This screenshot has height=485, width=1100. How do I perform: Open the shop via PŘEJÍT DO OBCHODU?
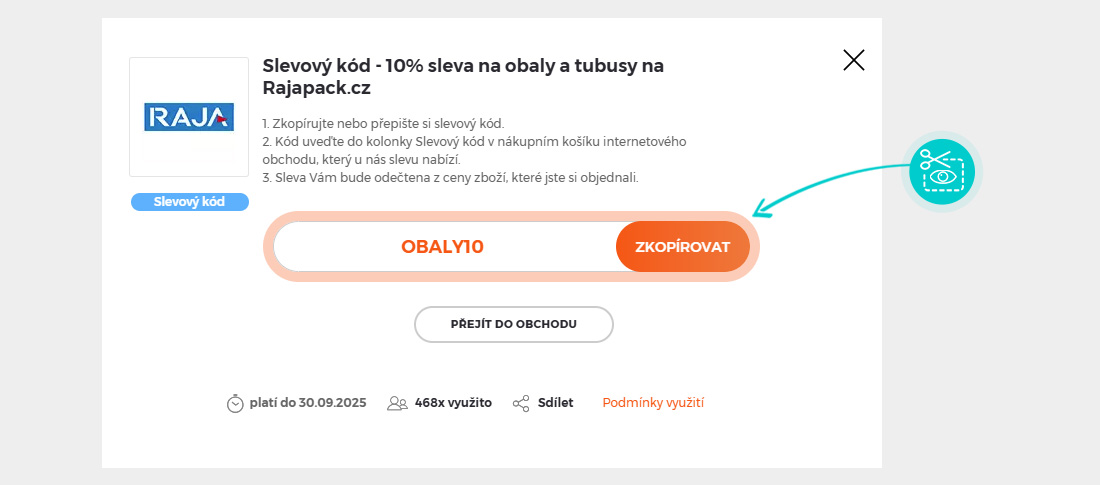coord(514,324)
